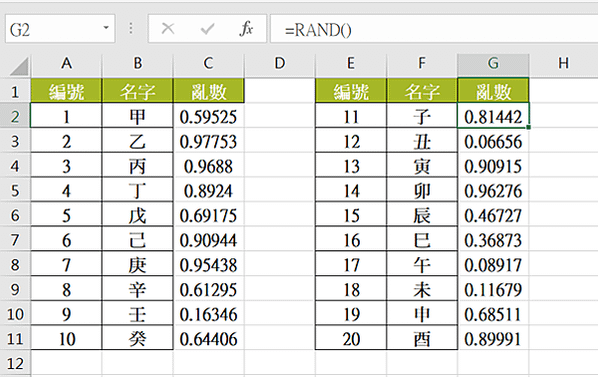This screenshot has height=377, width=598.
Task: Click the name cell 子
Action: (x=422, y=116)
